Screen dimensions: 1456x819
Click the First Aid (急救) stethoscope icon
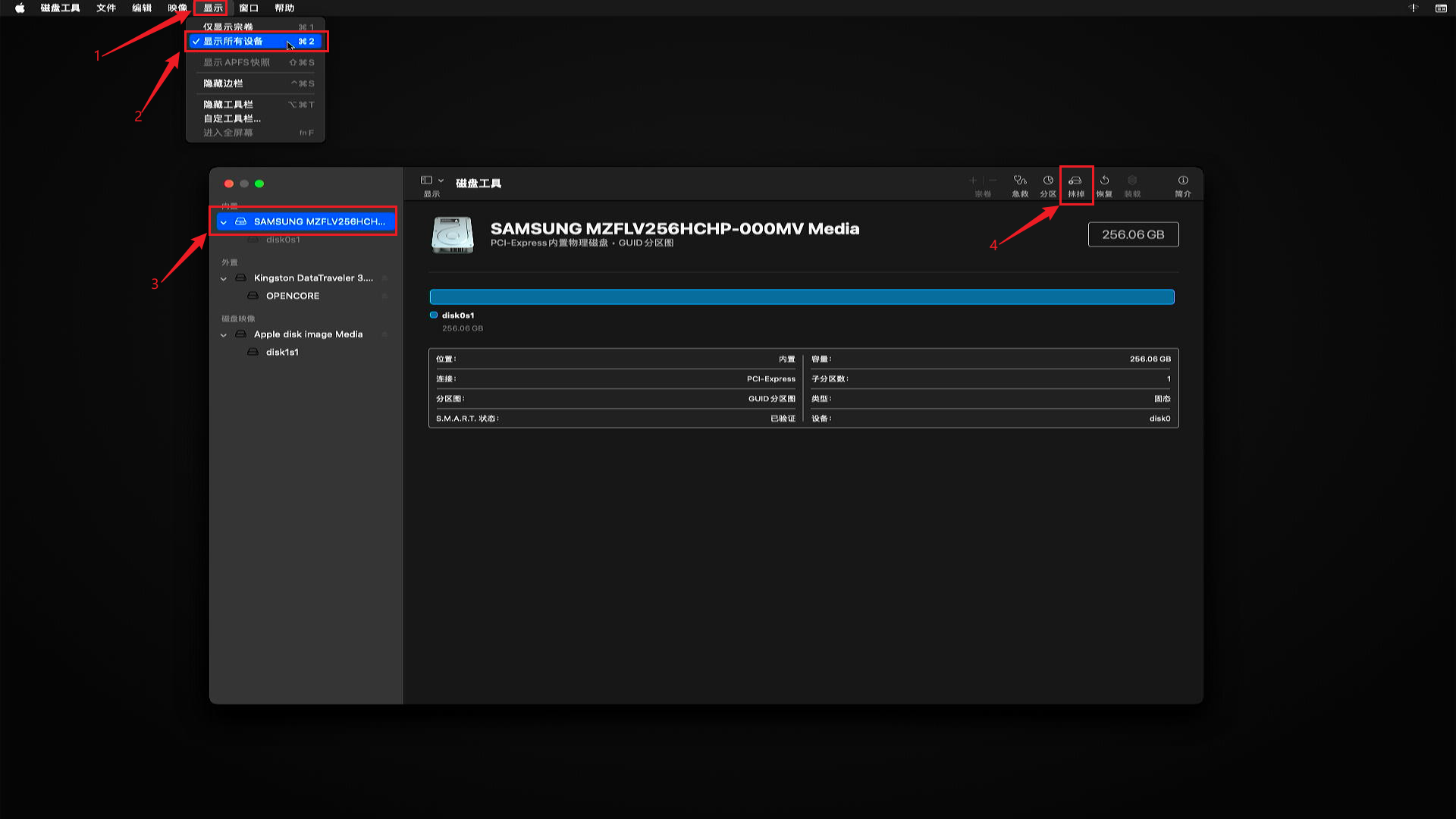tap(1020, 180)
